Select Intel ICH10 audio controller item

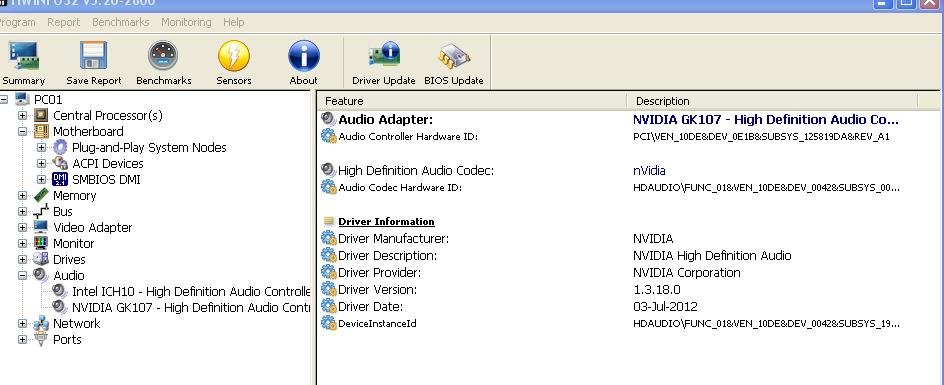(191, 292)
